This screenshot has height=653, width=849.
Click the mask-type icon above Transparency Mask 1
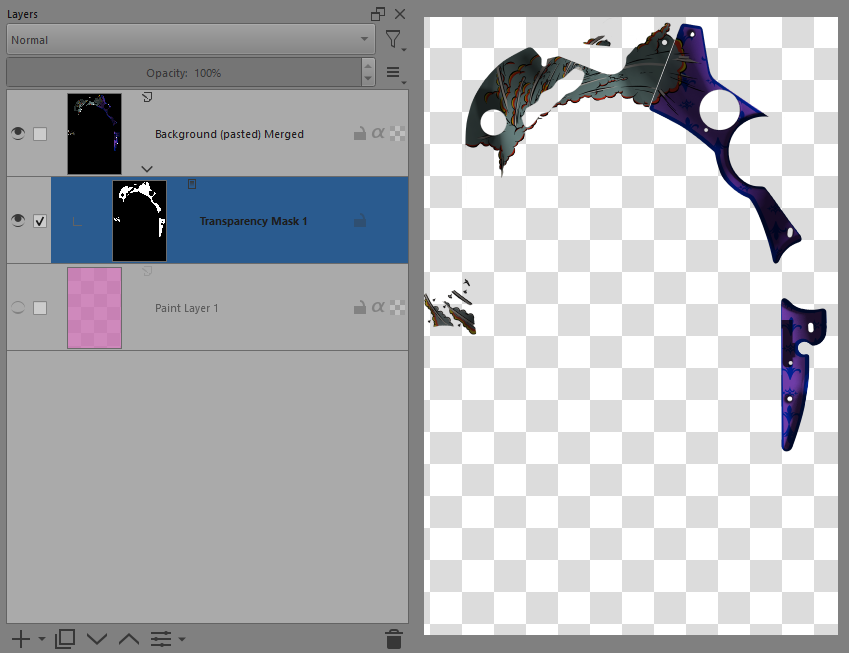tap(192, 184)
